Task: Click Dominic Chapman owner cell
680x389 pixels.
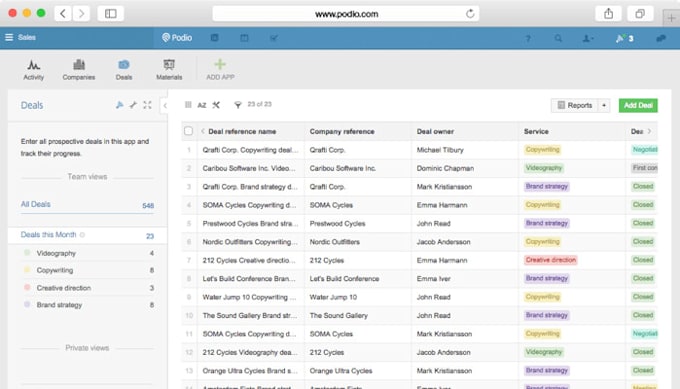Action: [445, 168]
